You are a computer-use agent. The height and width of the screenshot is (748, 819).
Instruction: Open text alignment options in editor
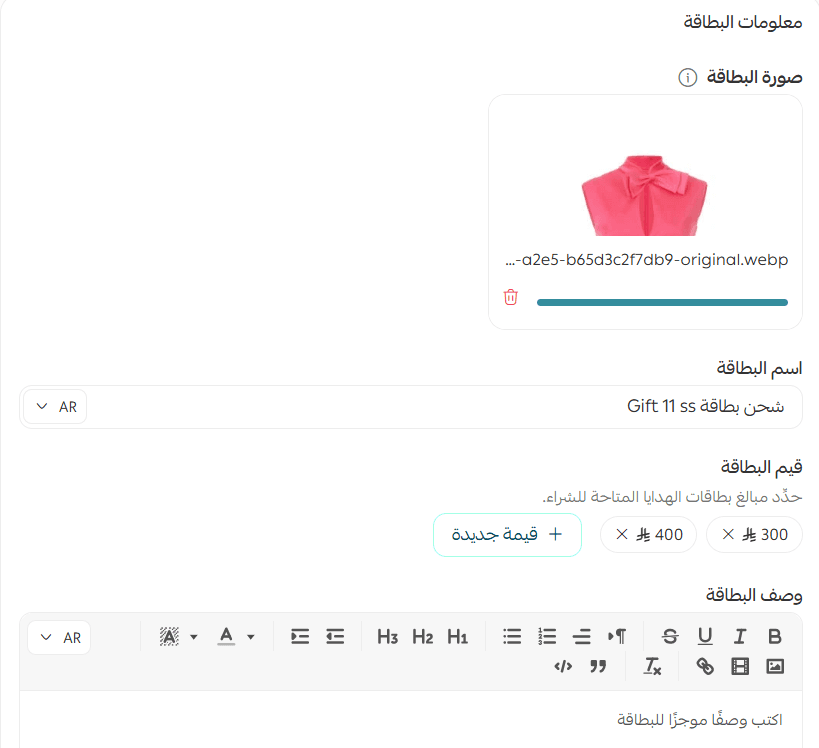click(582, 636)
